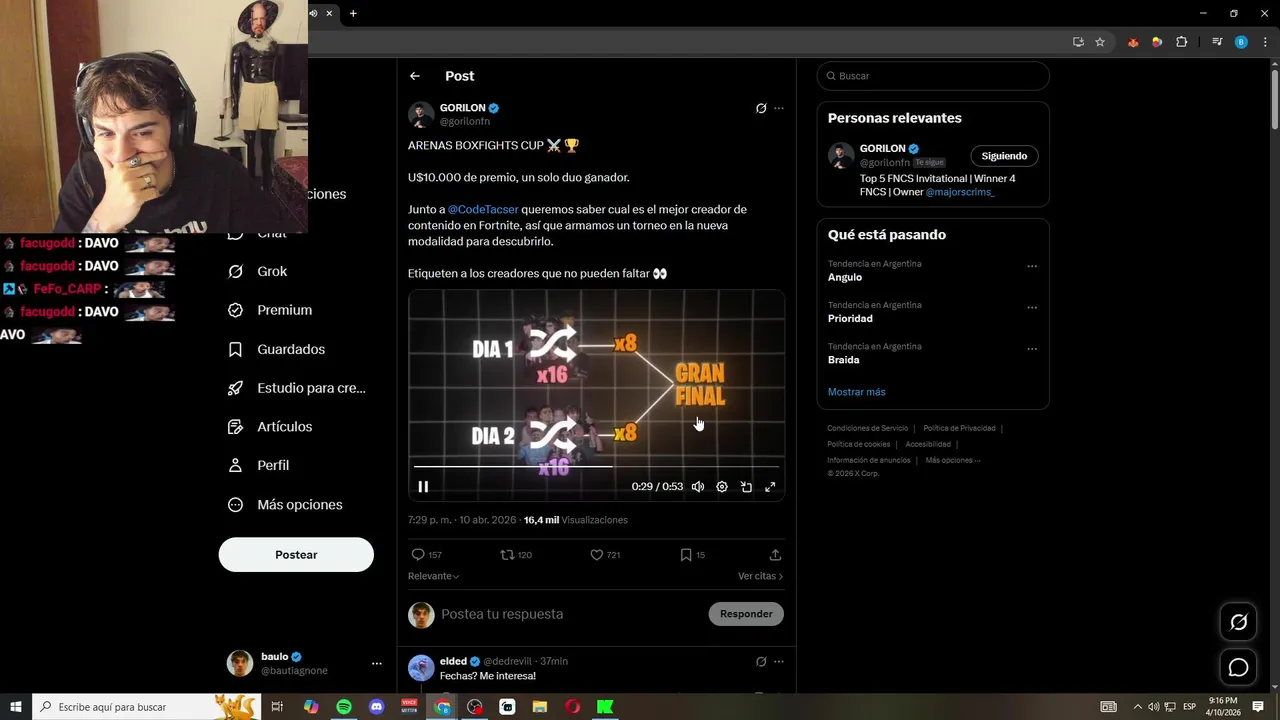Open Opera from the taskbar
The image size is (1280, 720).
coord(572,707)
